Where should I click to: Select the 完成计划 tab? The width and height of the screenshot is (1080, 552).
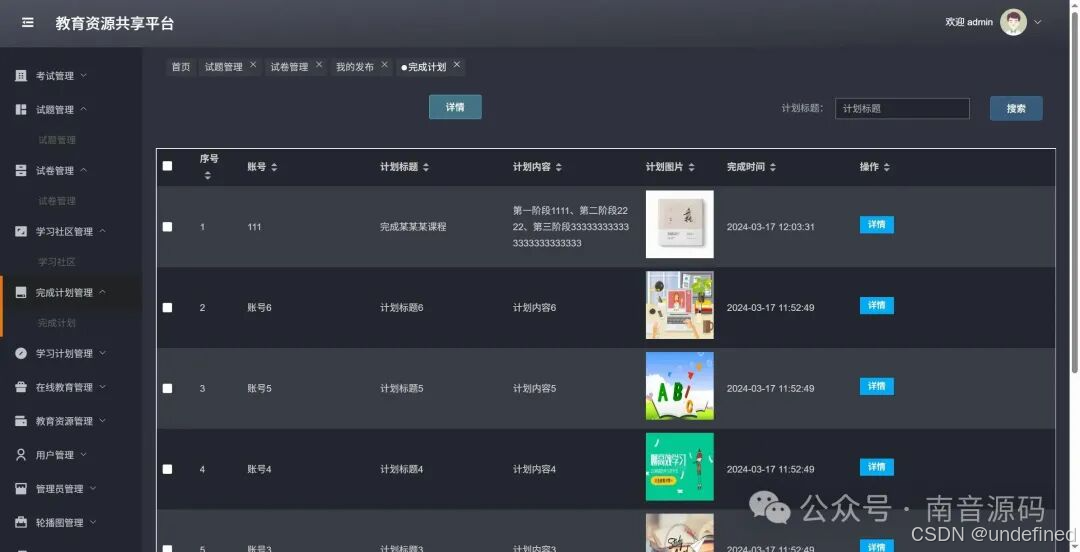tap(427, 67)
